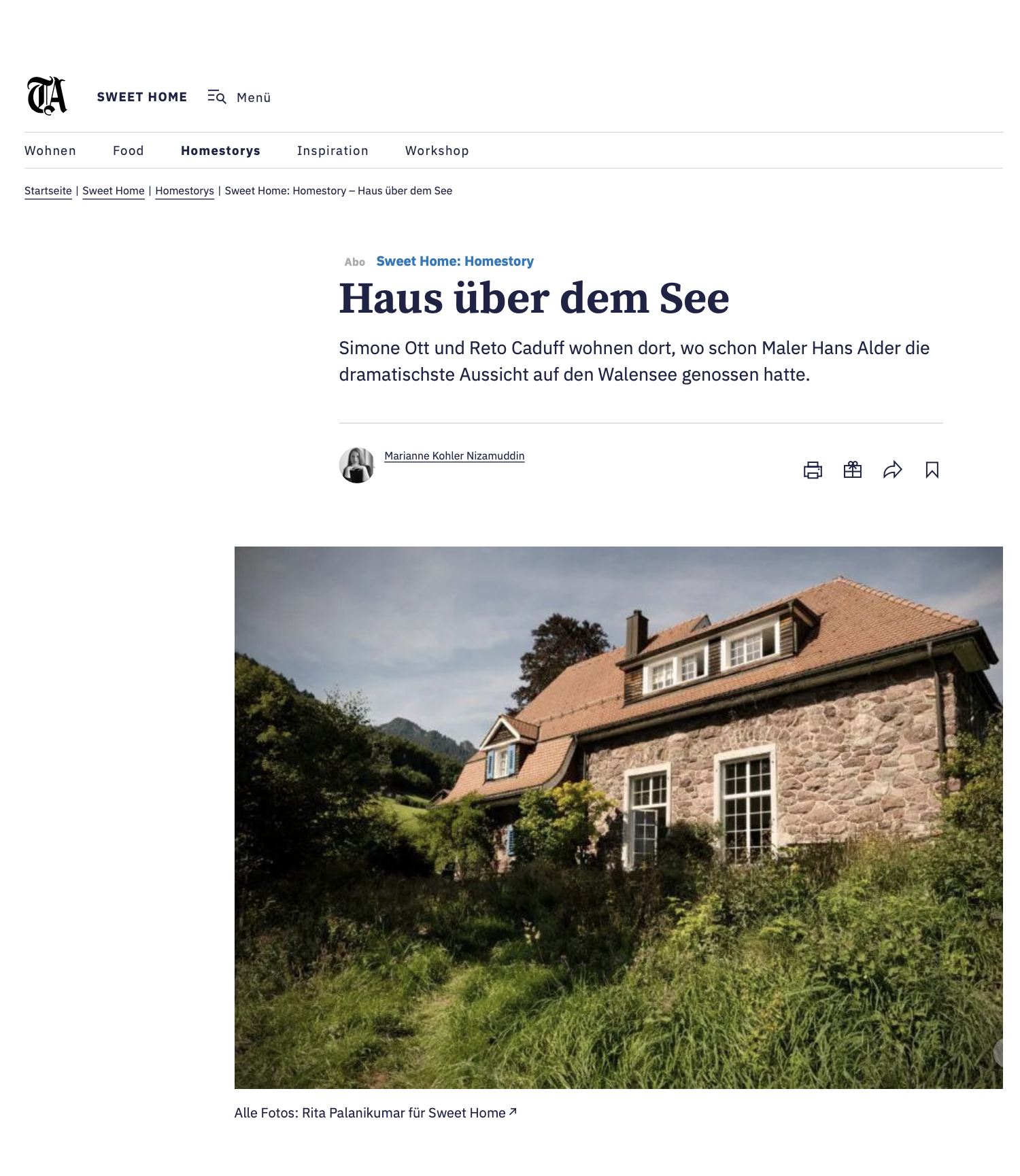
Task: Open the Wohnen section
Action: 50,151
